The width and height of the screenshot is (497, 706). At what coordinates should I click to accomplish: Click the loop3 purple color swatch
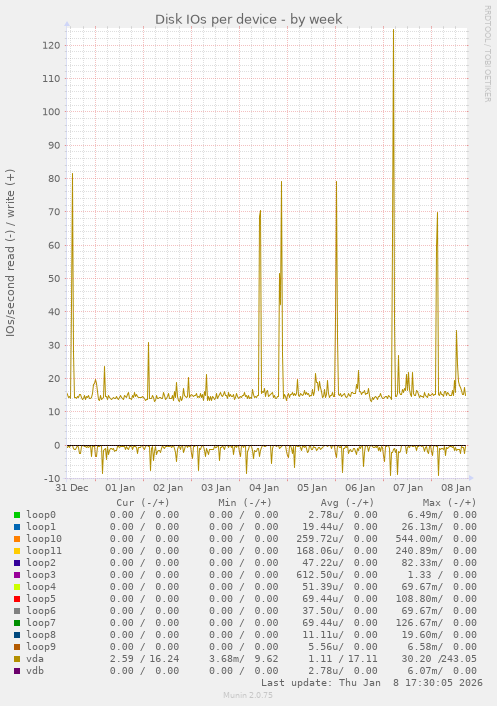(17, 575)
